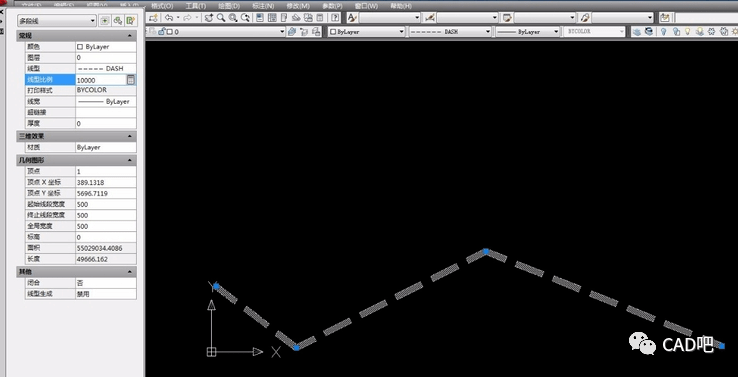This screenshot has width=738, height=377.
Task: Open the QuickCalc calculator toolbar icon
Action: (320, 18)
